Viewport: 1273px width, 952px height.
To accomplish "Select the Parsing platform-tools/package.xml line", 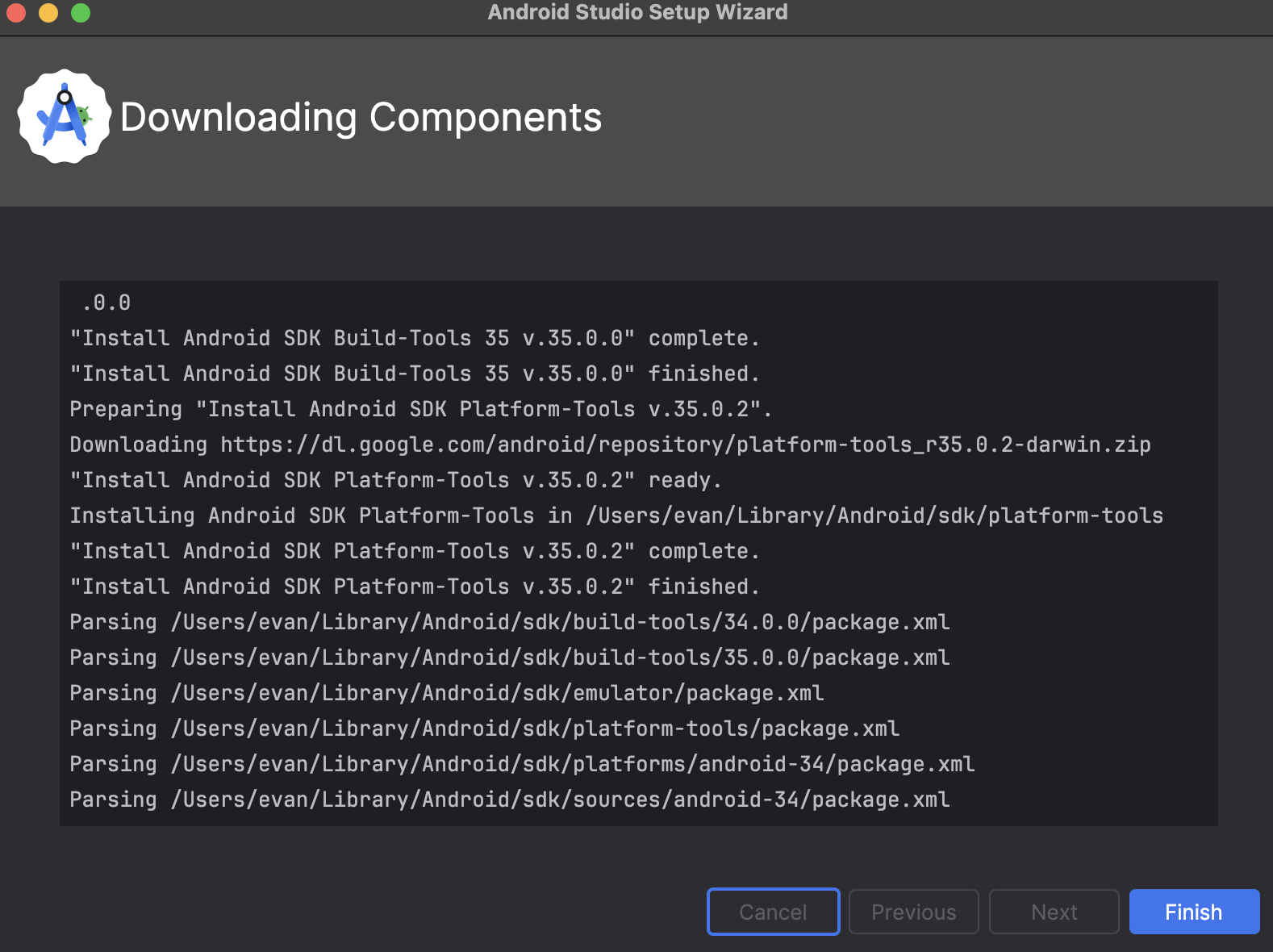I will 484,729.
